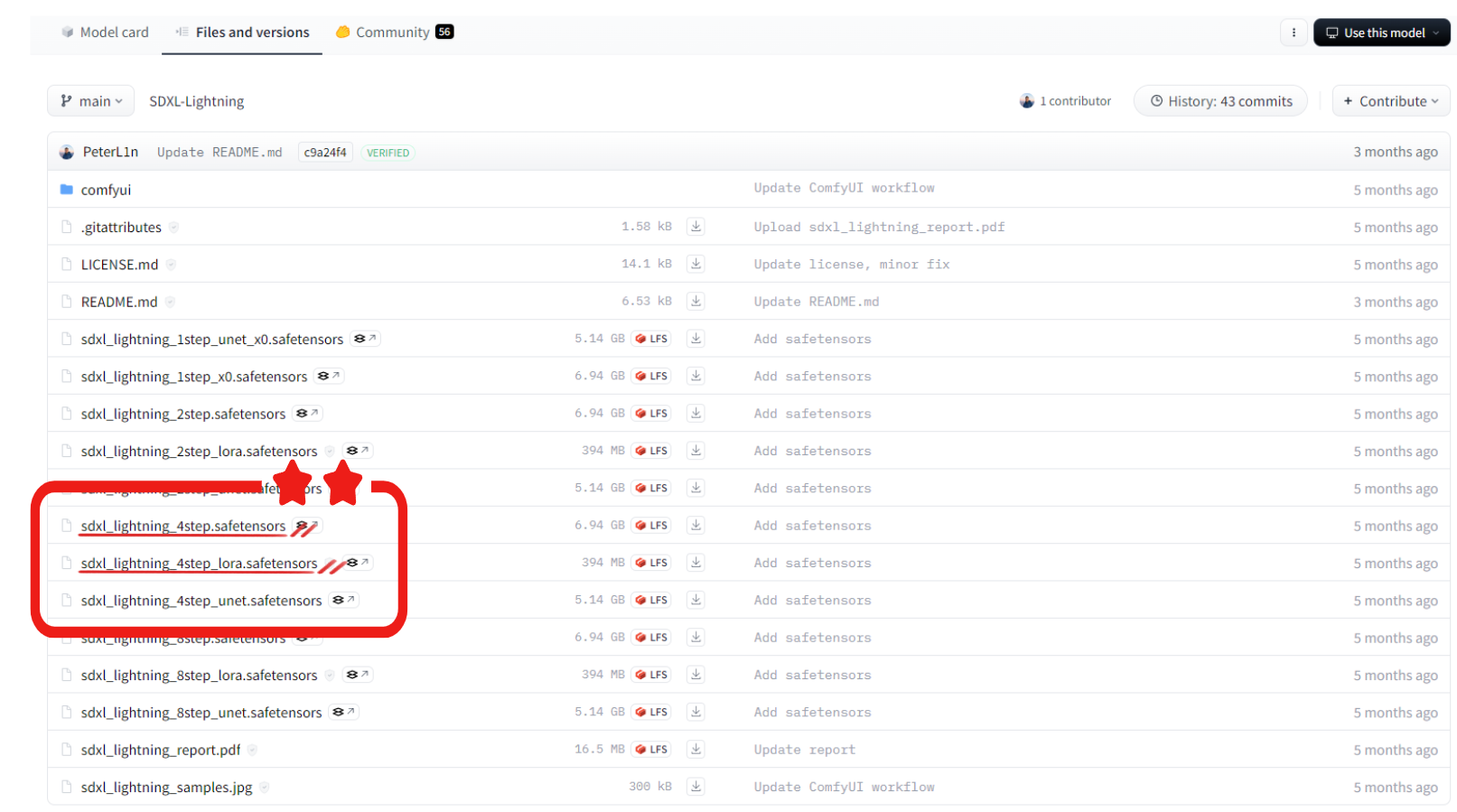Download sdxl_lightning_samples.jpg file
The width and height of the screenshot is (1457, 812).
coord(696,787)
